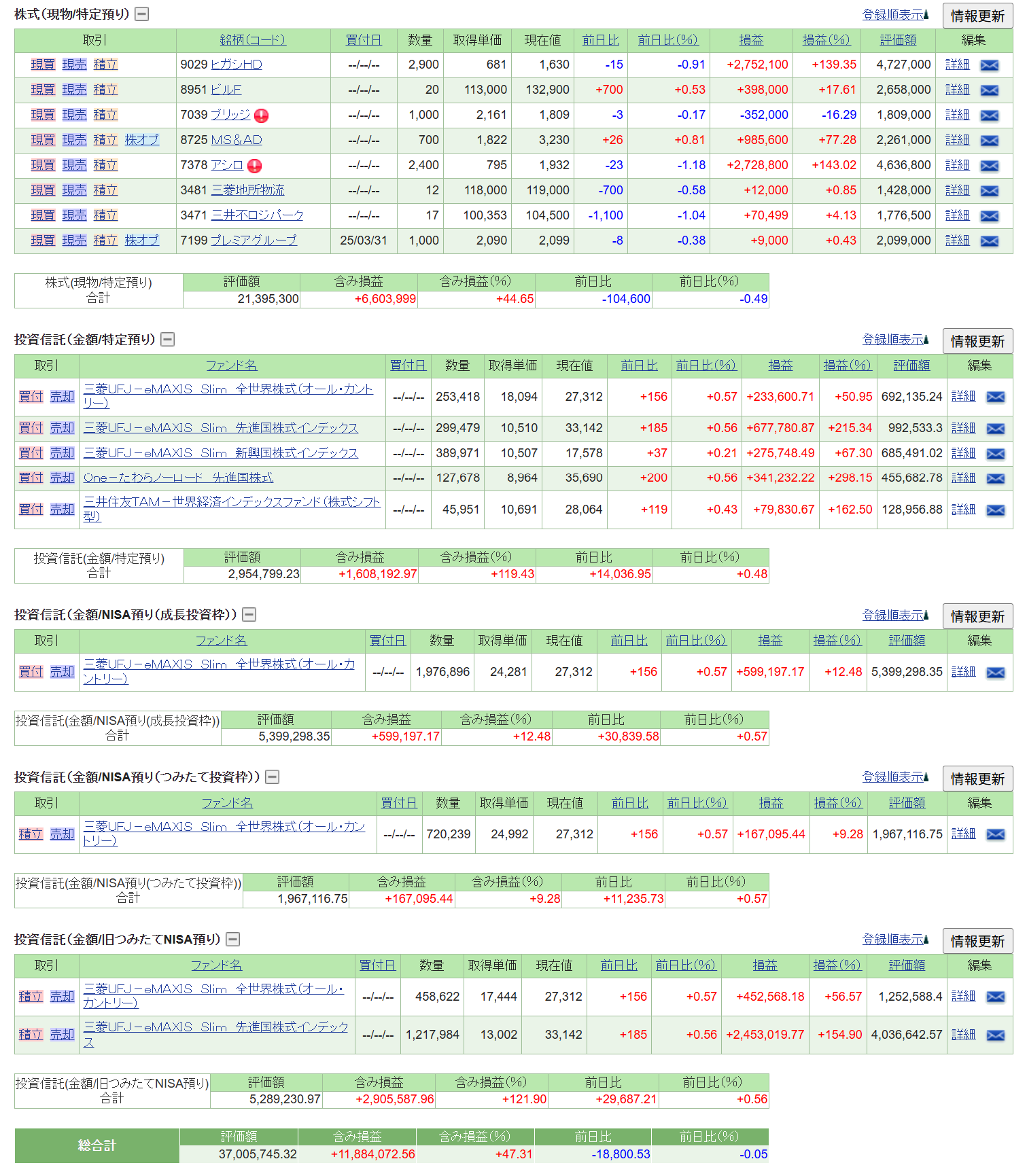Click 株オプ link for 8725 MS&AD
Image resolution: width=1027 pixels, height=1176 pixels.
click(141, 140)
